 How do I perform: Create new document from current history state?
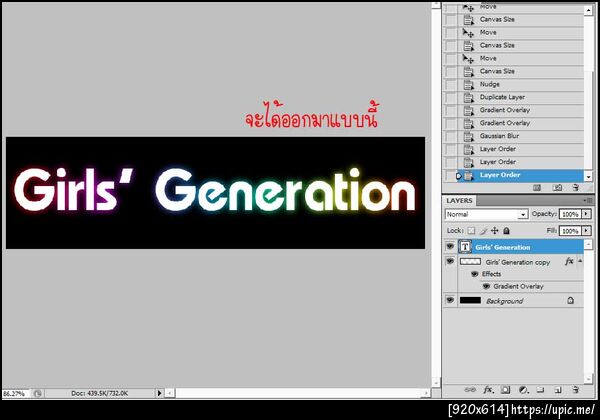tap(537, 187)
